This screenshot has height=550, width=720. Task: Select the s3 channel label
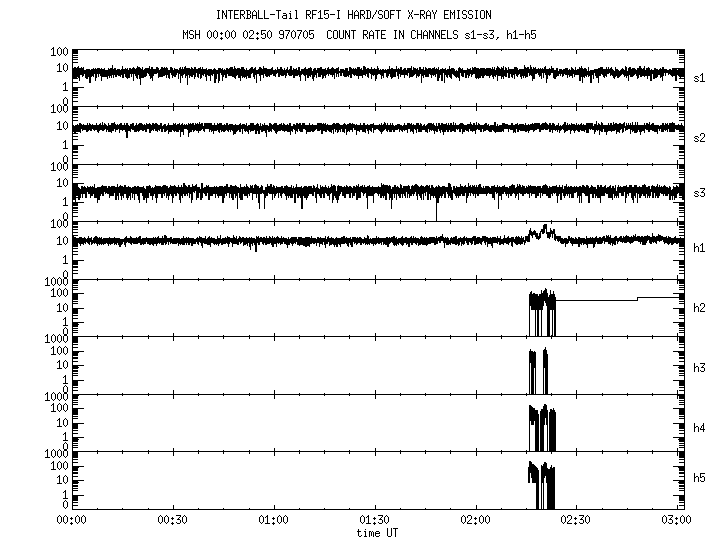point(700,193)
